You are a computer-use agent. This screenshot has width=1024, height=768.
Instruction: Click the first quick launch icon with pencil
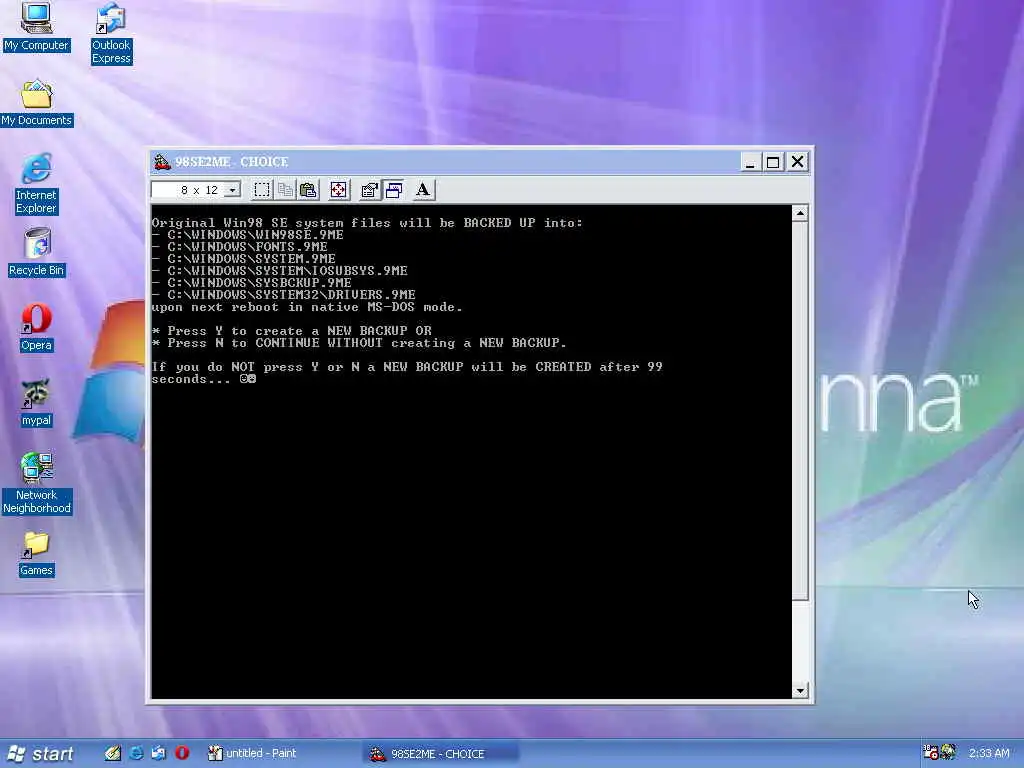pyautogui.click(x=113, y=753)
